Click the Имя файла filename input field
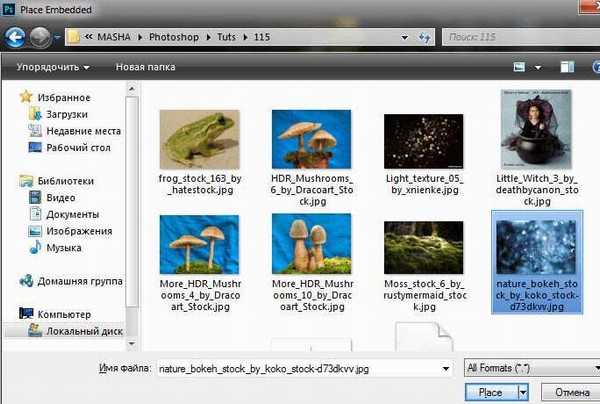600x404 pixels. pyautogui.click(x=300, y=368)
